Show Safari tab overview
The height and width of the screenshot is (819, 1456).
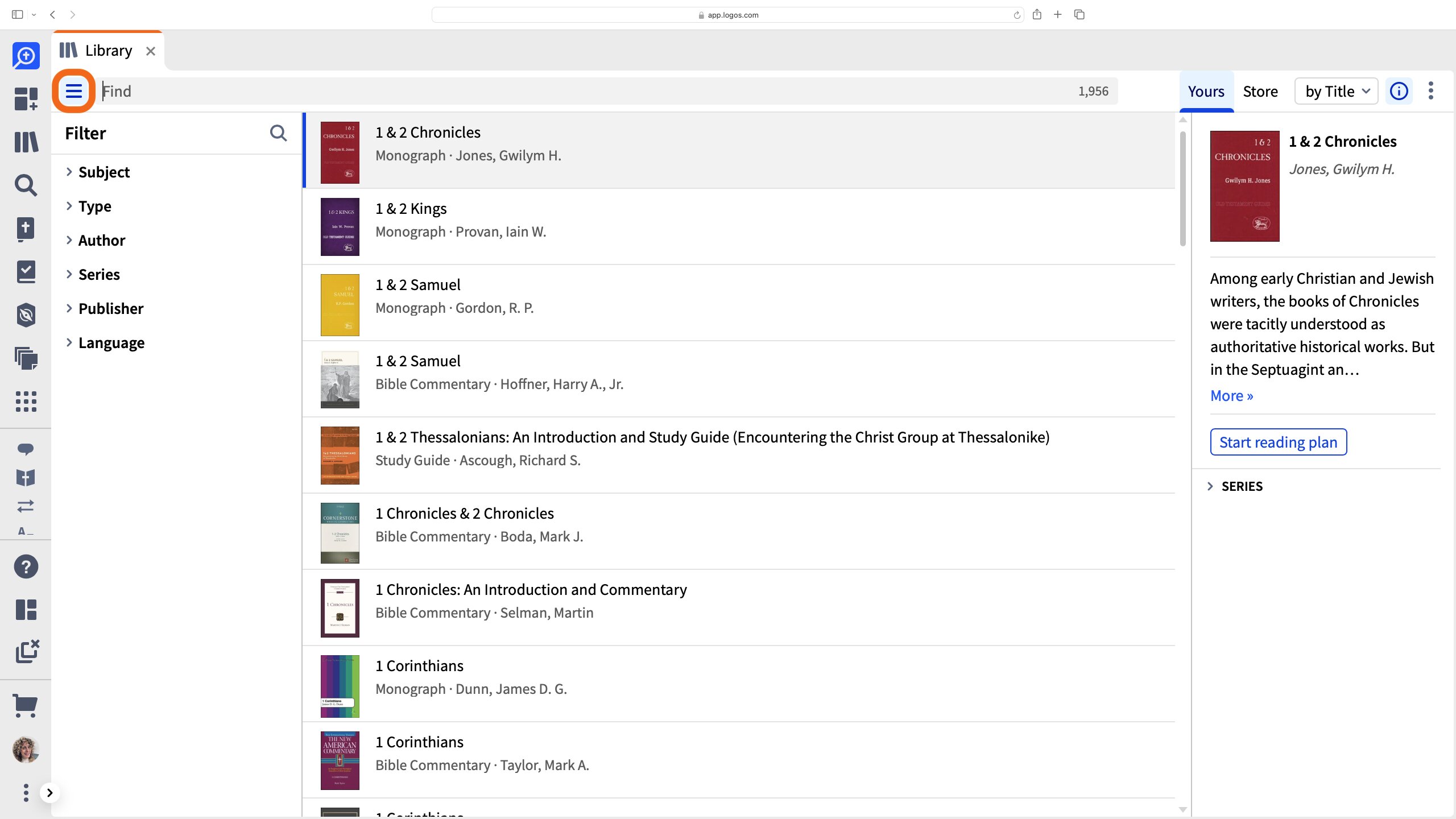click(x=1079, y=15)
